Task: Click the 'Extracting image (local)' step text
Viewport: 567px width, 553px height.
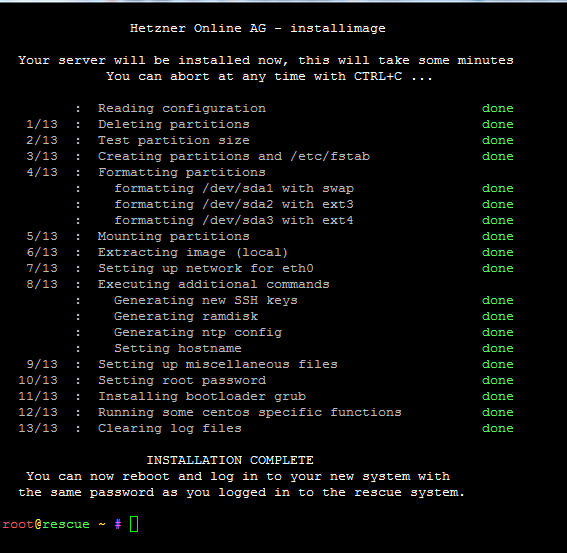Action: (x=193, y=252)
